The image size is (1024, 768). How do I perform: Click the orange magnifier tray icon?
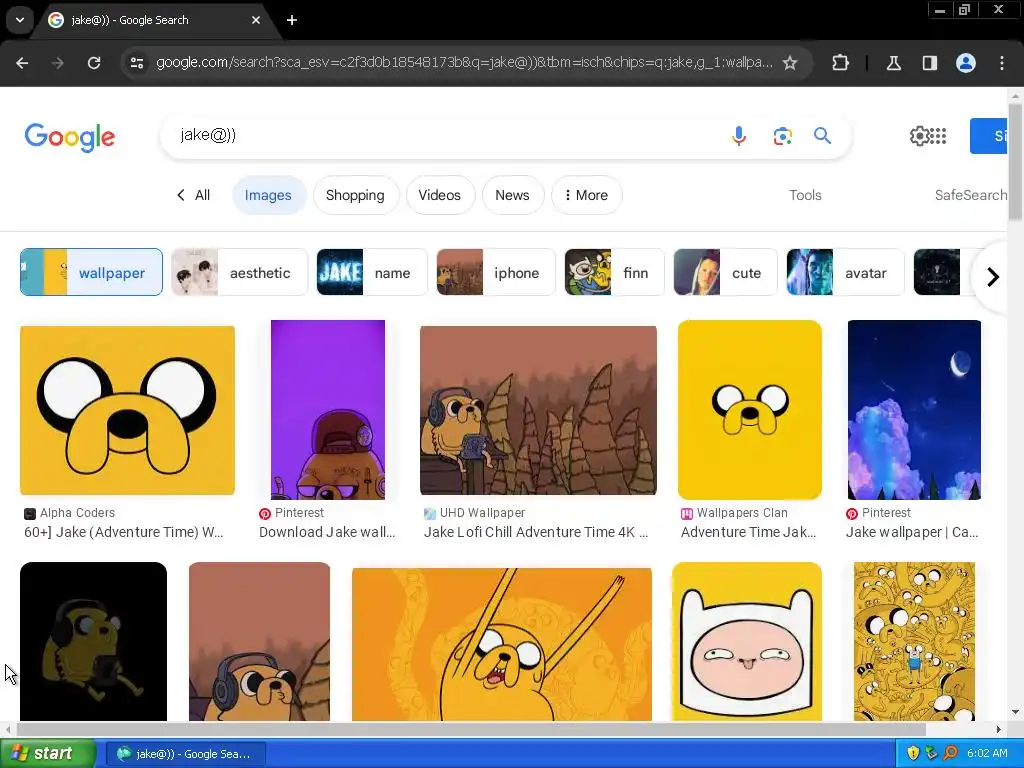click(950, 754)
